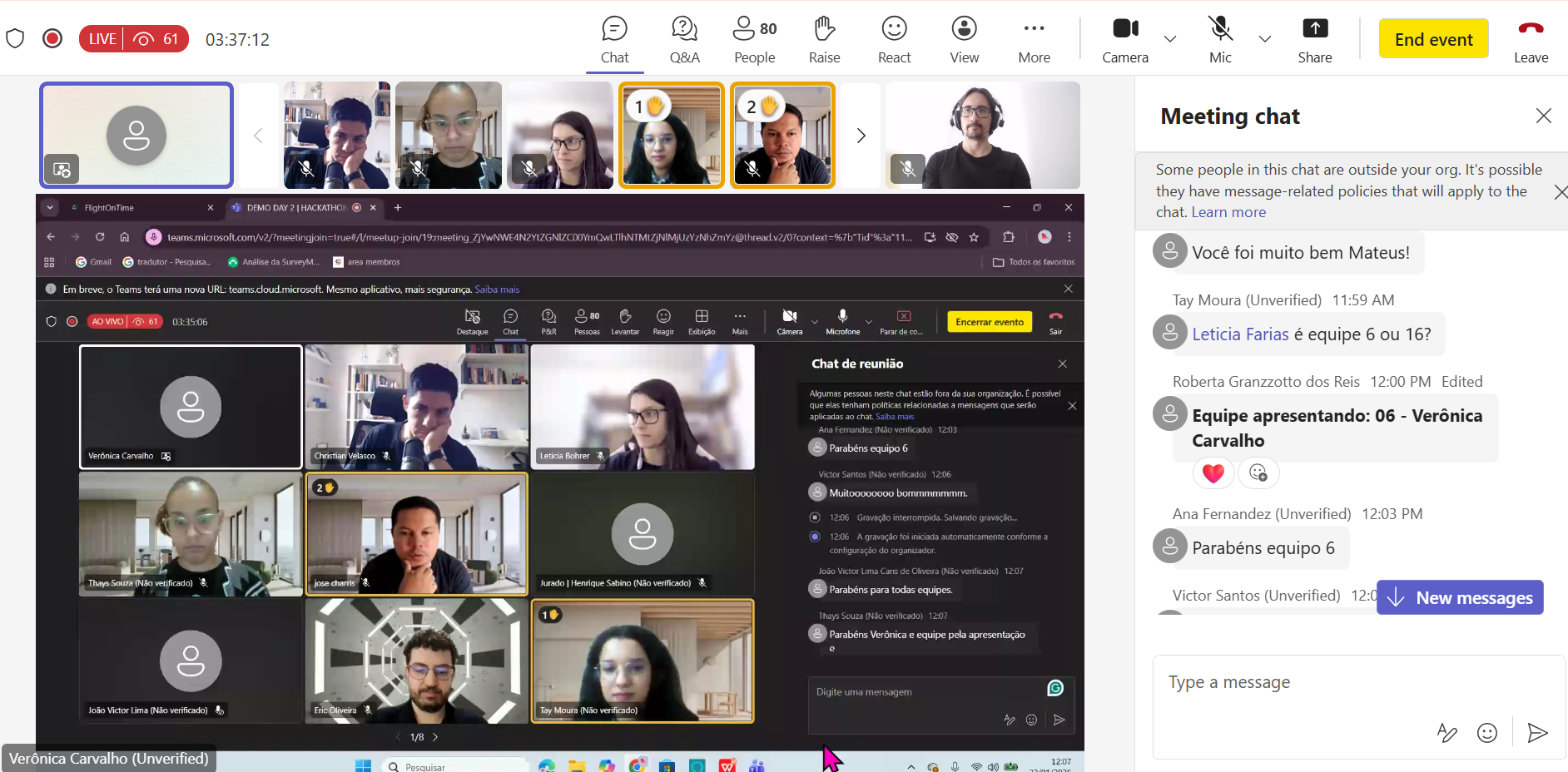The image size is (1568, 772).
Task: Toggle the heart reaction on Roberta's message
Action: point(1213,473)
